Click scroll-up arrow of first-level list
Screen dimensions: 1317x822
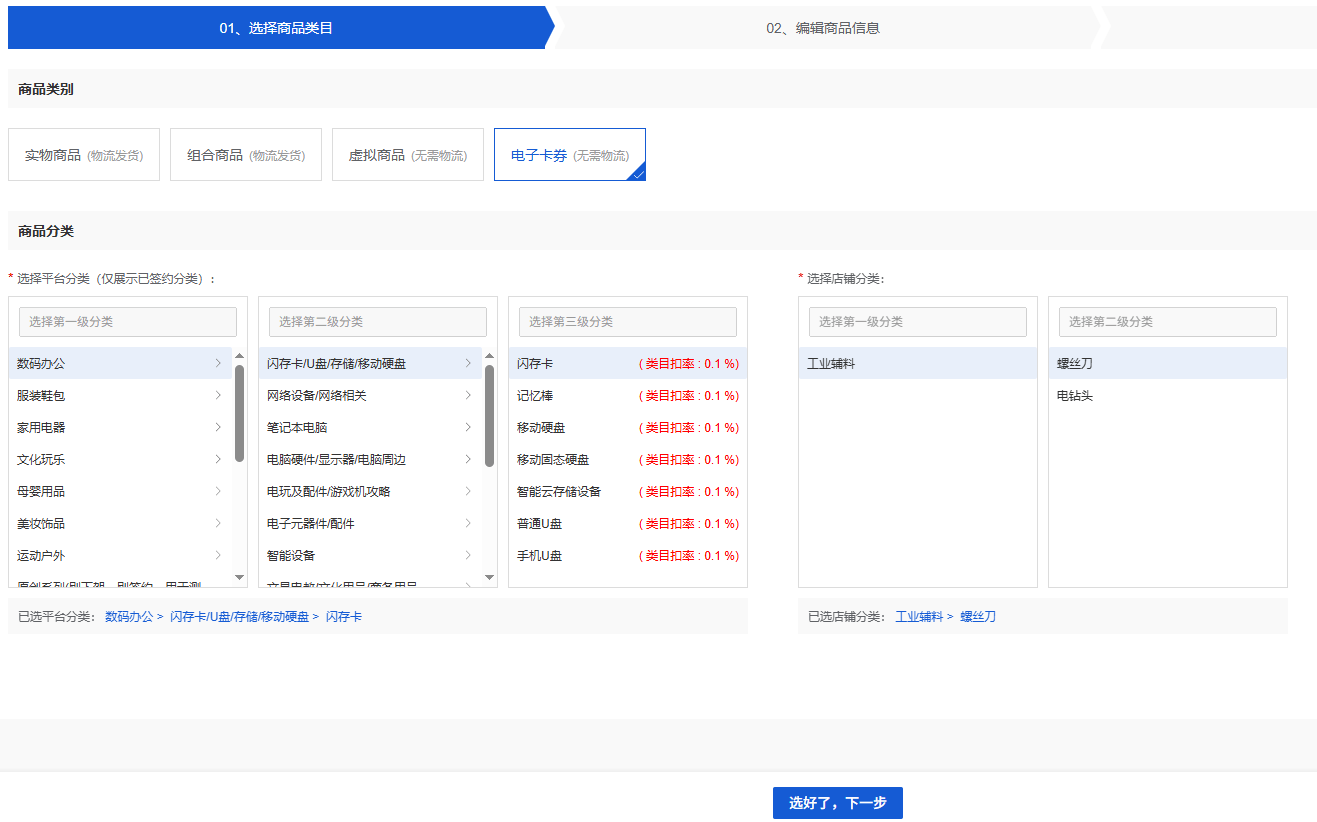pyautogui.click(x=240, y=355)
